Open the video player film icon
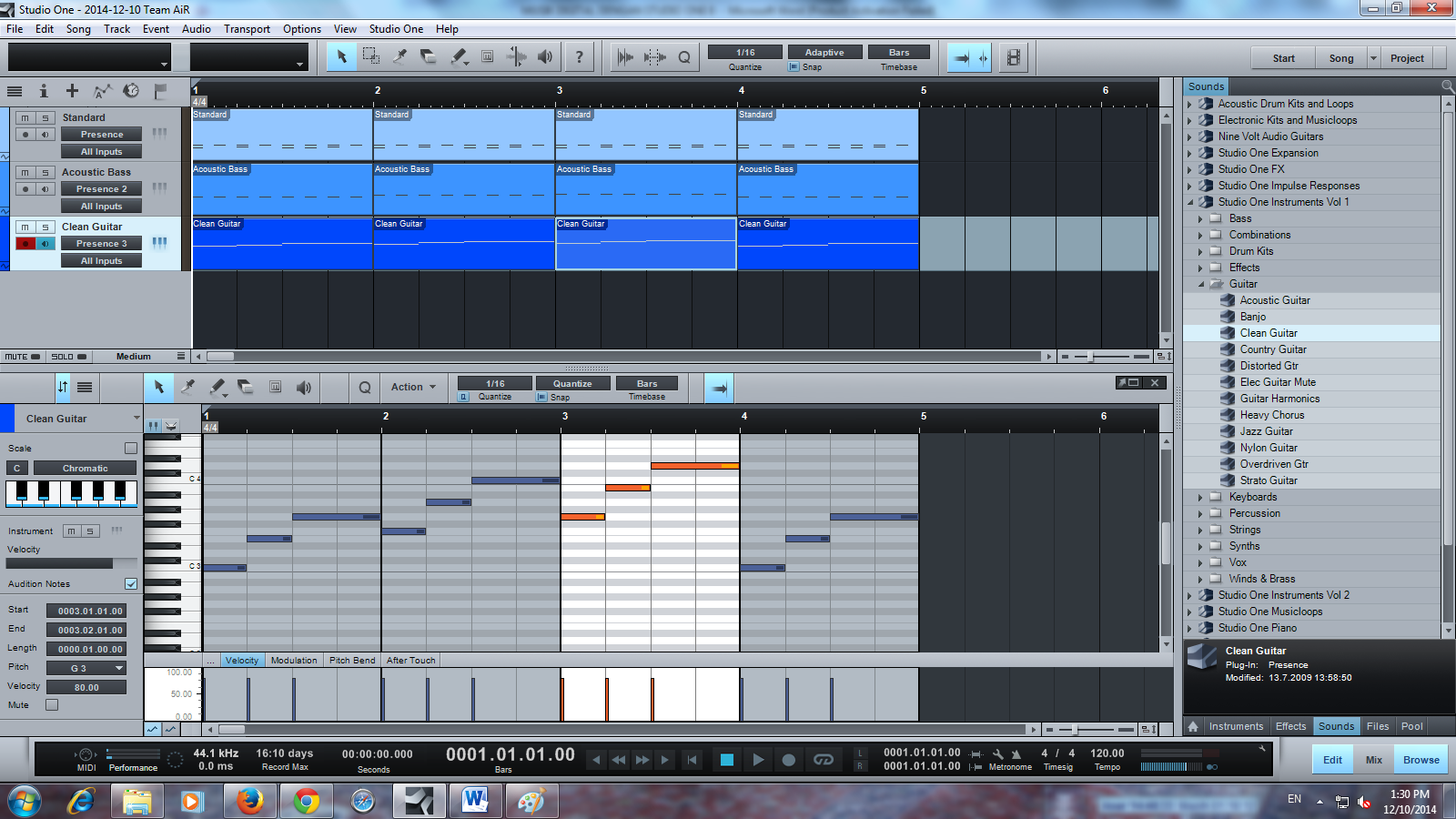Image resolution: width=1456 pixels, height=819 pixels. [x=1013, y=57]
